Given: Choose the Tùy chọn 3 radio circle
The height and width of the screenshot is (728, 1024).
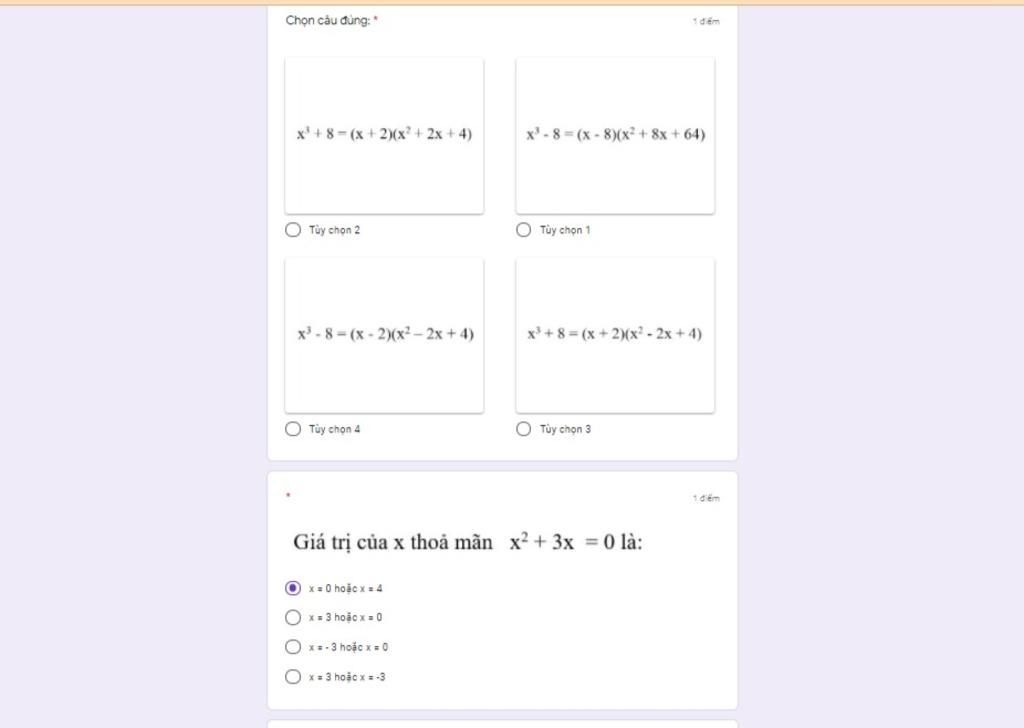Looking at the screenshot, I should (x=523, y=429).
